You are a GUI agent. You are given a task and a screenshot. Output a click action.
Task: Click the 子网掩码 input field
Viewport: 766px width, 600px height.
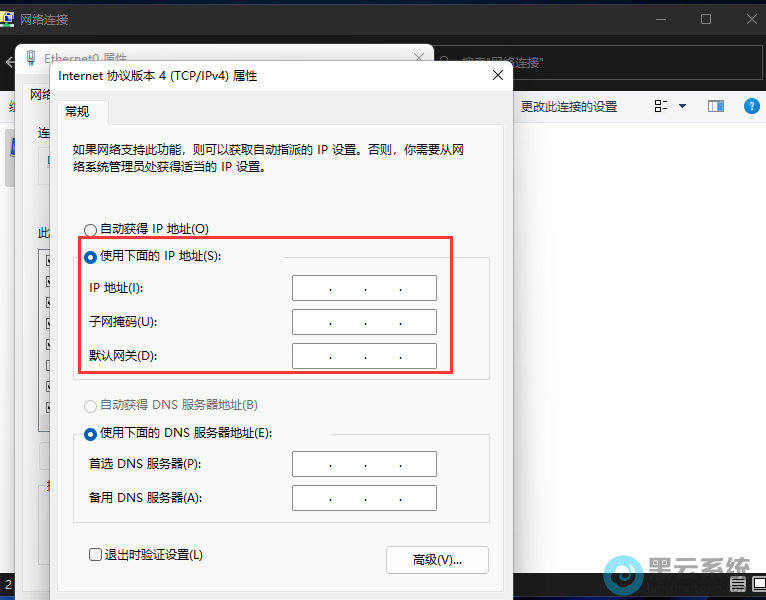(364, 322)
